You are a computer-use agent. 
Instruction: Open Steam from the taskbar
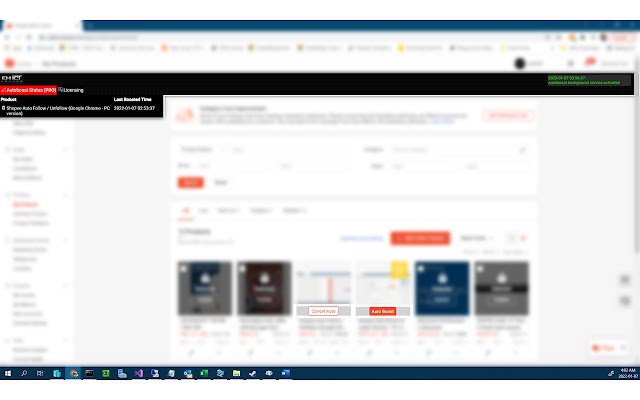[x=253, y=373]
